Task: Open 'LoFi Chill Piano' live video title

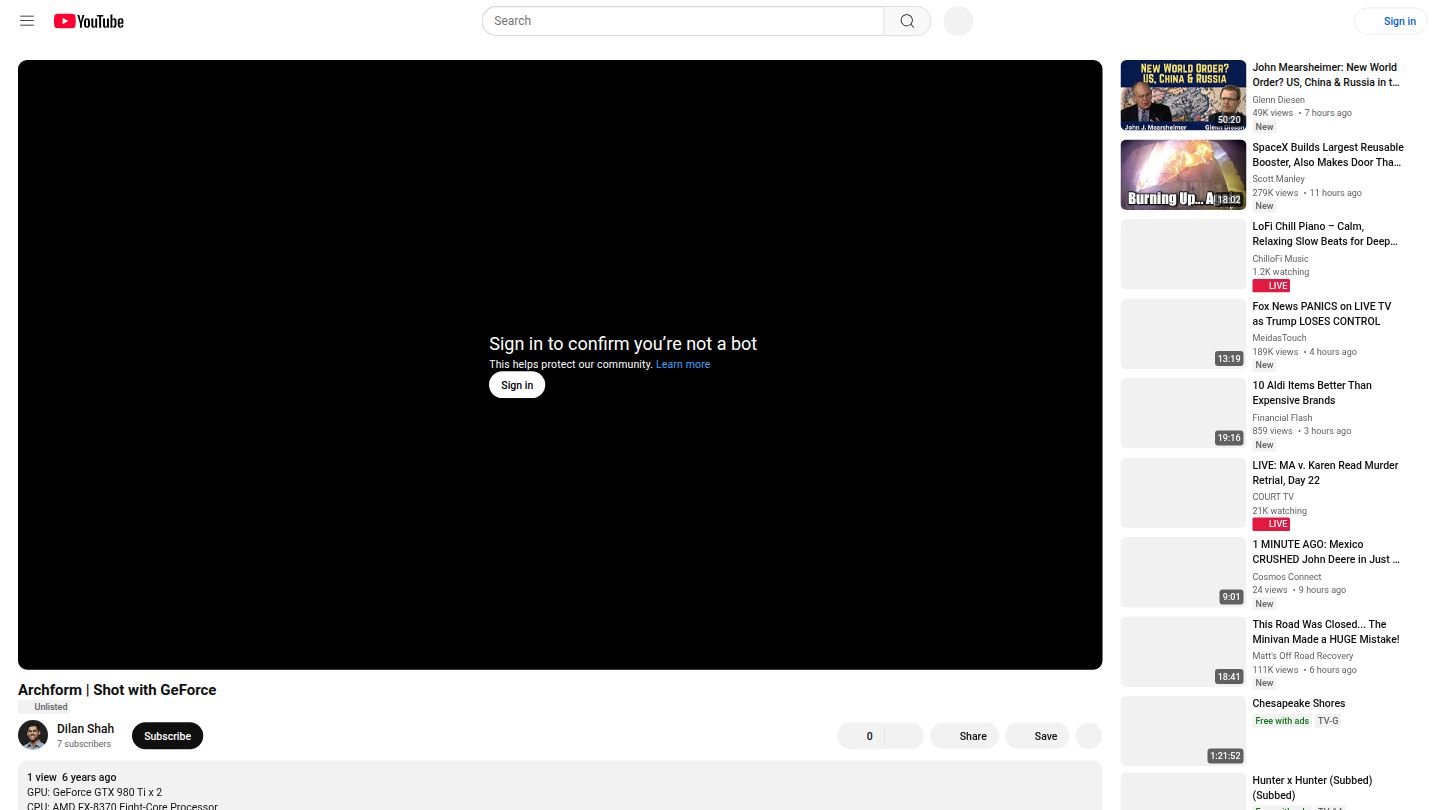Action: click(1325, 234)
